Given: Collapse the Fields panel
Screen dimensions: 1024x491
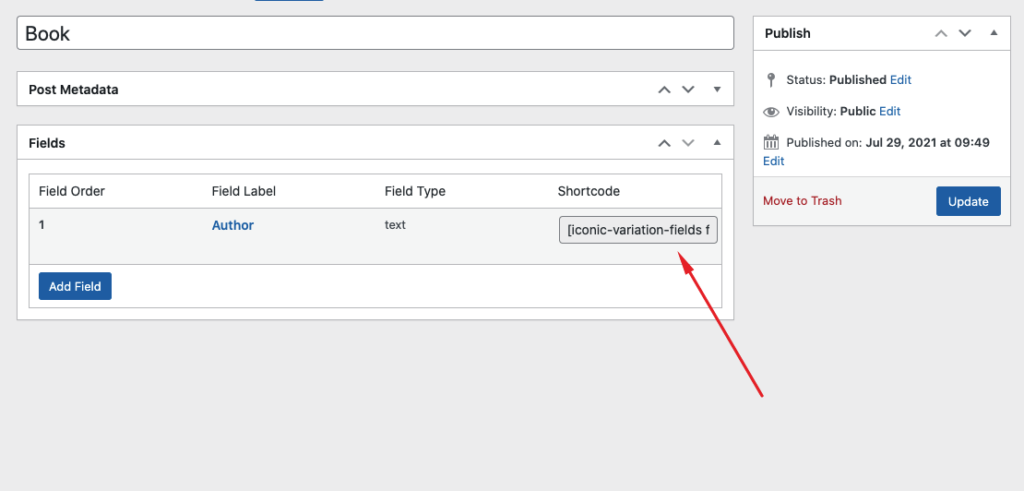Looking at the screenshot, I should (x=717, y=144).
